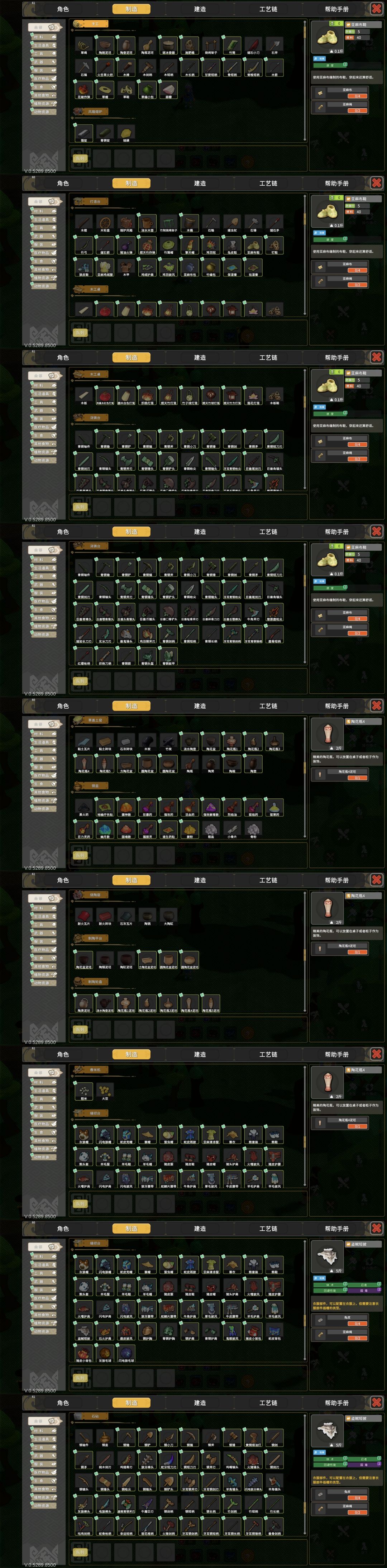387x1568 pixels.
Task: Filter by 动物资源 in the bottommost sidebar
Action: (44, 1506)
